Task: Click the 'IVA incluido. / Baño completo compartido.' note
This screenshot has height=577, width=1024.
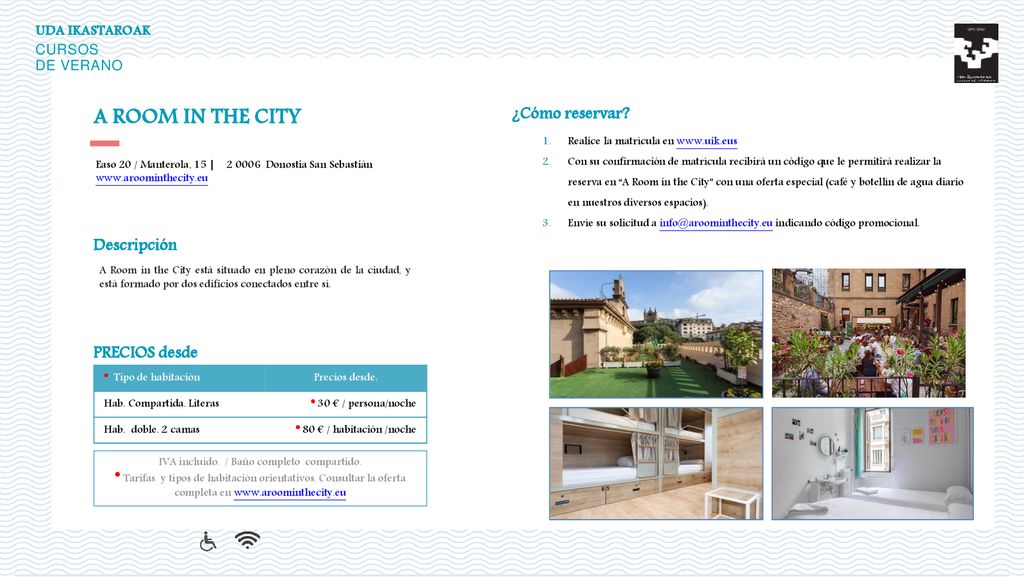Action: 260,462
